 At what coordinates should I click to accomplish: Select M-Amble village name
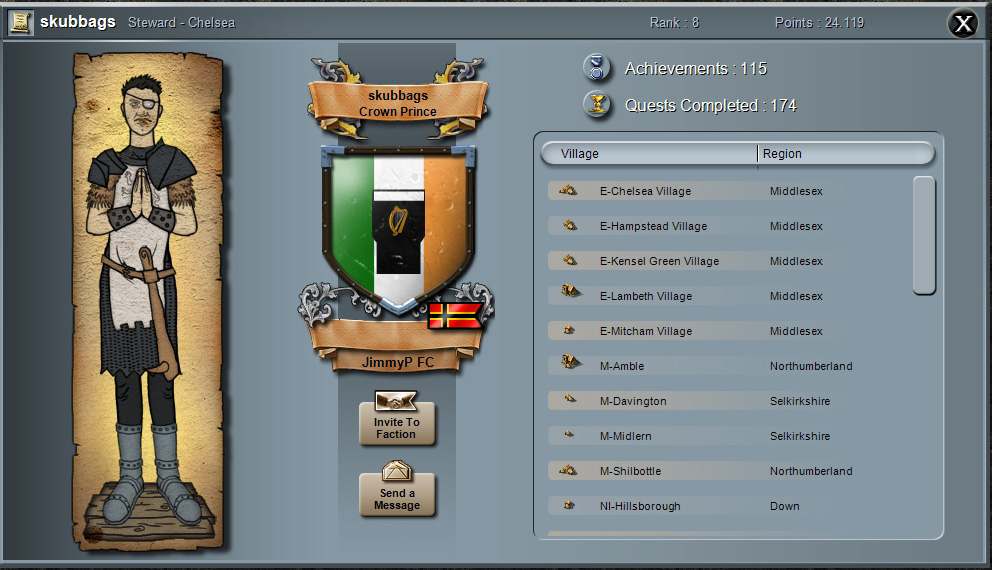[621, 366]
